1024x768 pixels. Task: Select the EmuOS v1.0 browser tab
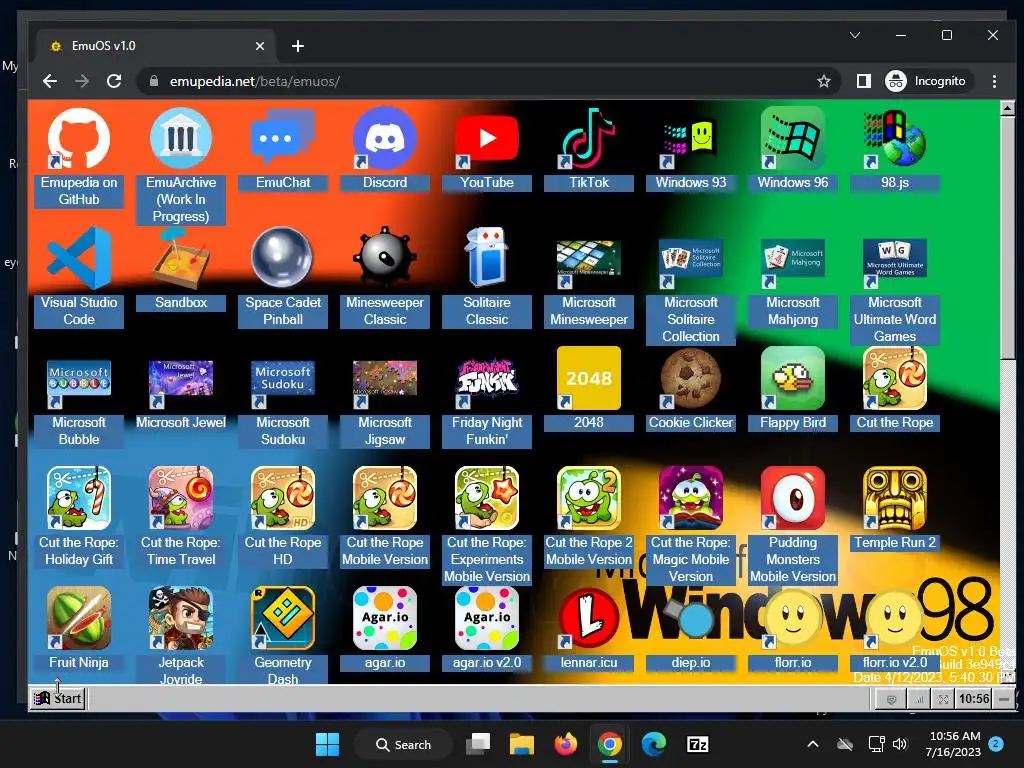157,46
